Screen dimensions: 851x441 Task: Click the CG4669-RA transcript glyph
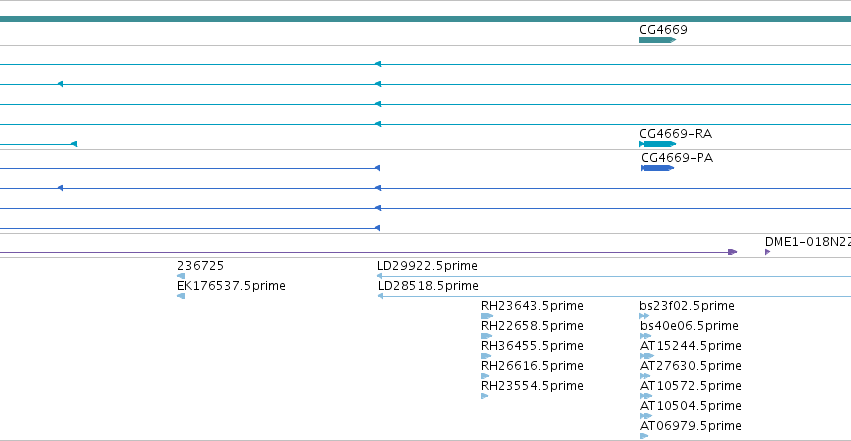click(657, 144)
